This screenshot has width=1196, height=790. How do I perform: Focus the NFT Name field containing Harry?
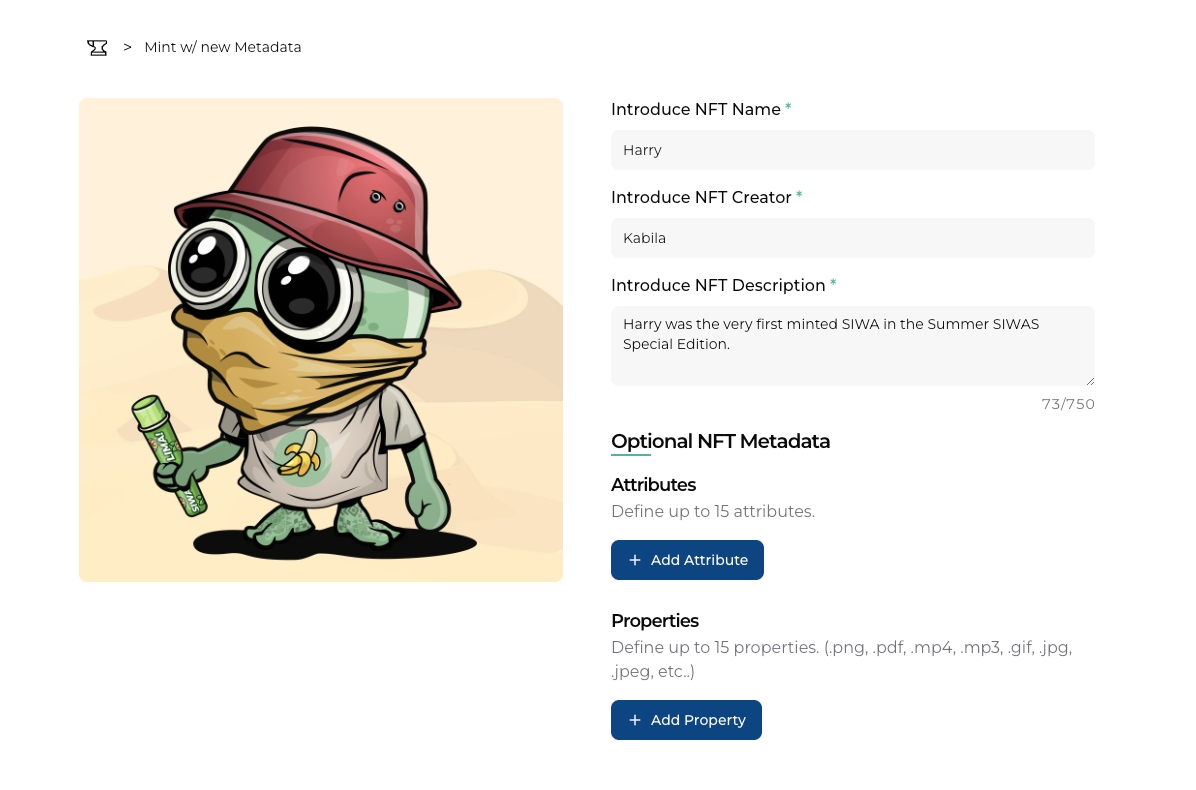852,150
